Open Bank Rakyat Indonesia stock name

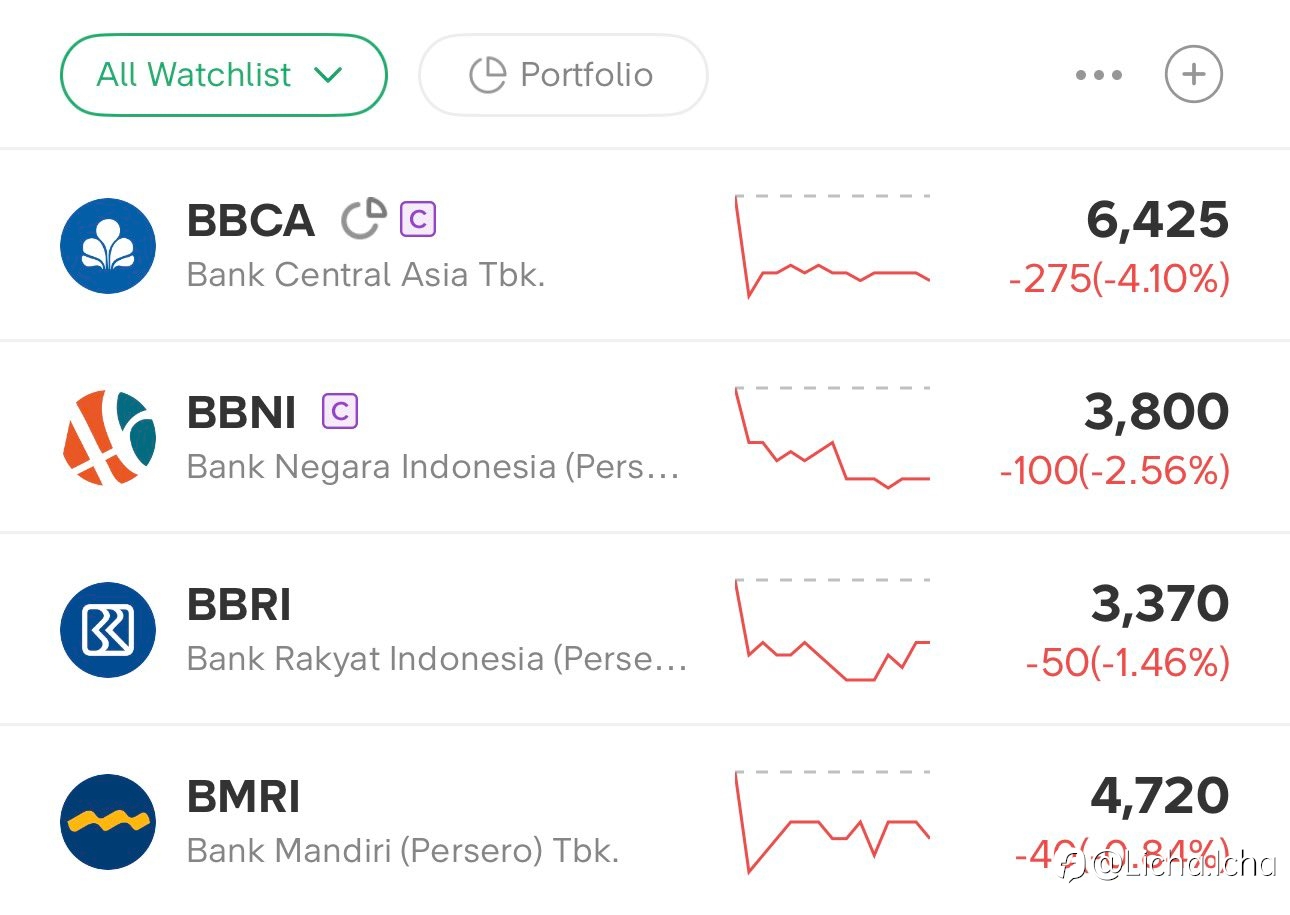(x=436, y=659)
